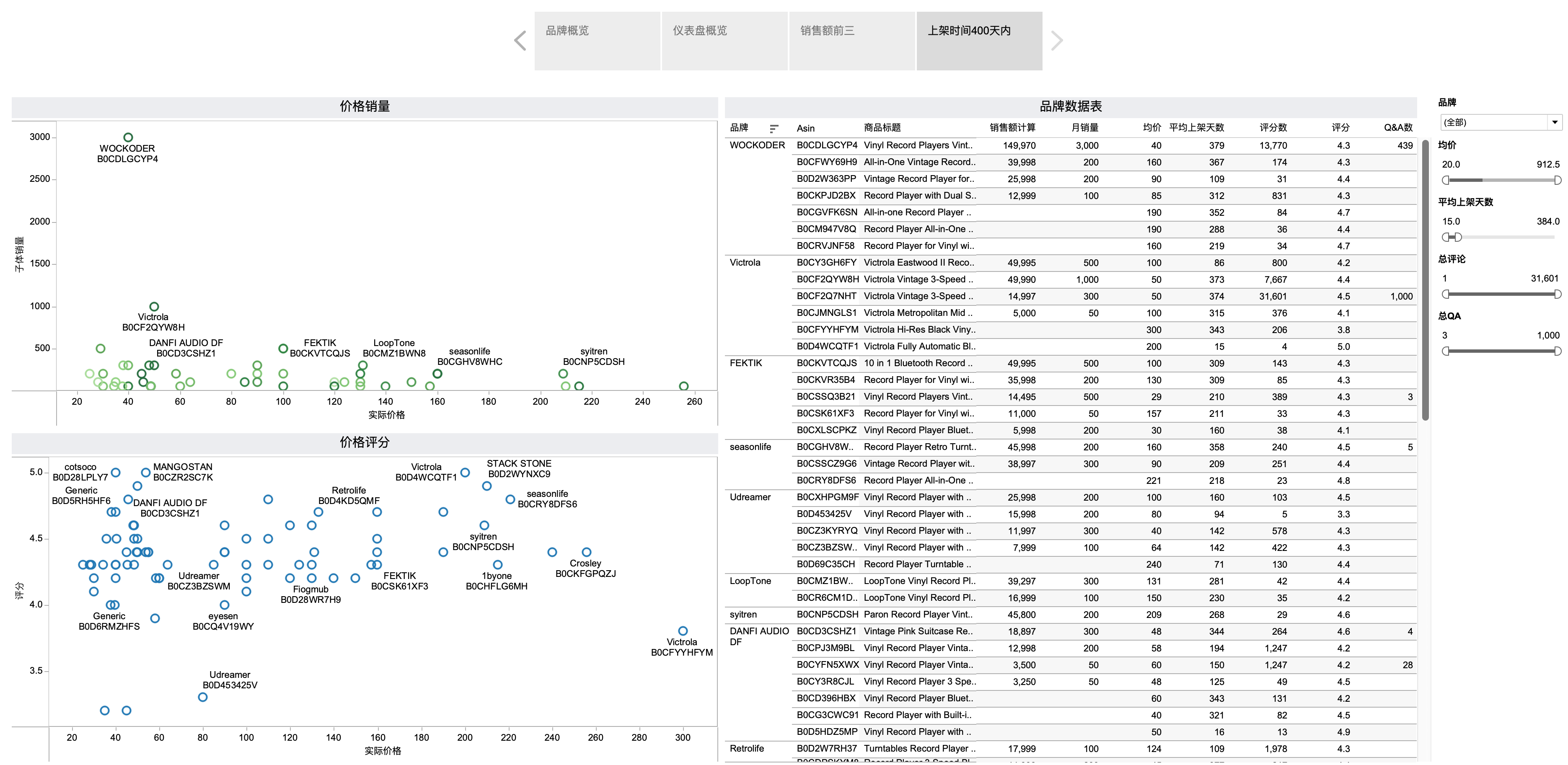Select the seasonlife brand row label
The width and height of the screenshot is (1568, 765).
click(750, 447)
